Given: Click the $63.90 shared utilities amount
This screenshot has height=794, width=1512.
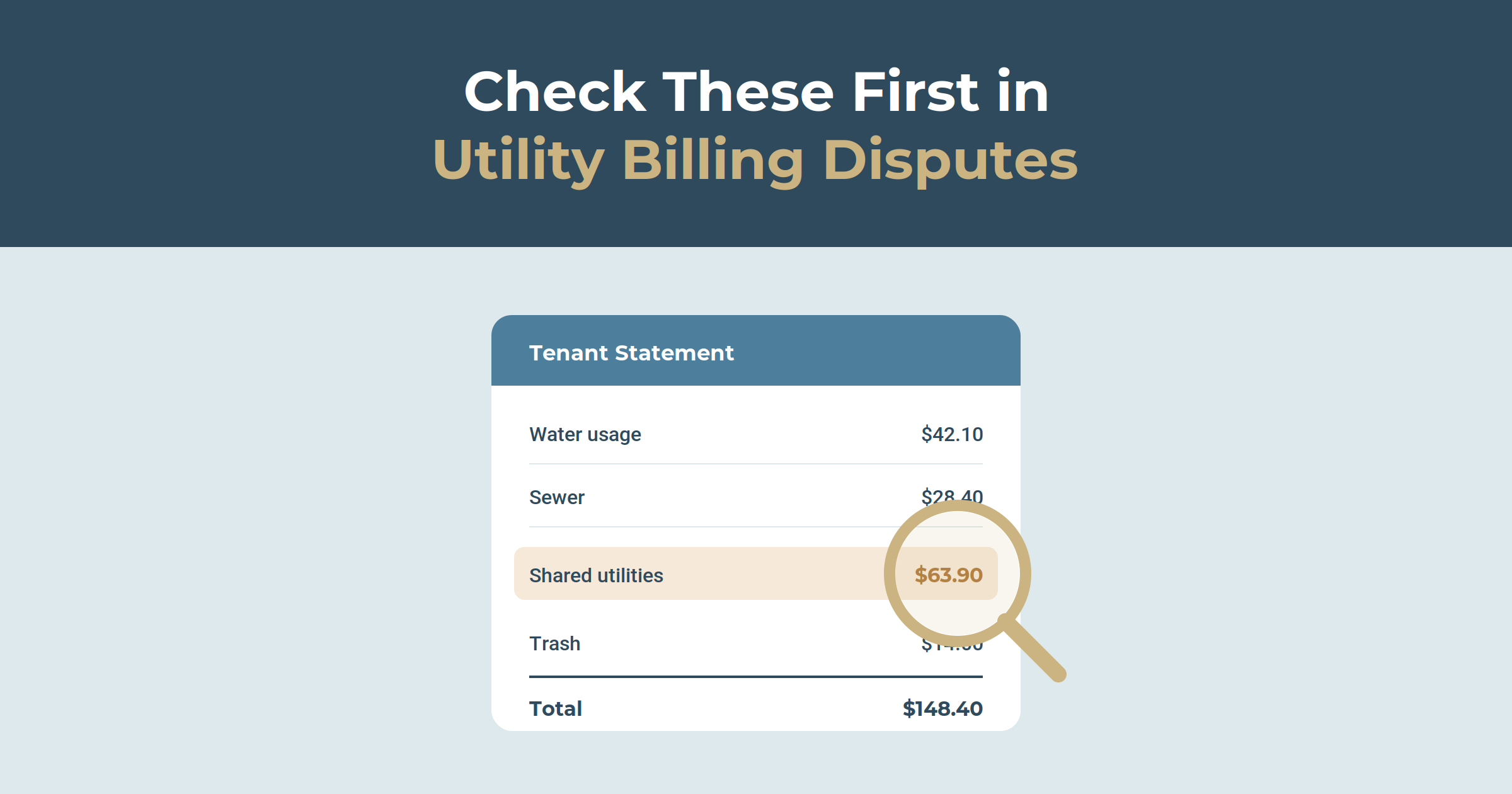Looking at the screenshot, I should (x=948, y=575).
